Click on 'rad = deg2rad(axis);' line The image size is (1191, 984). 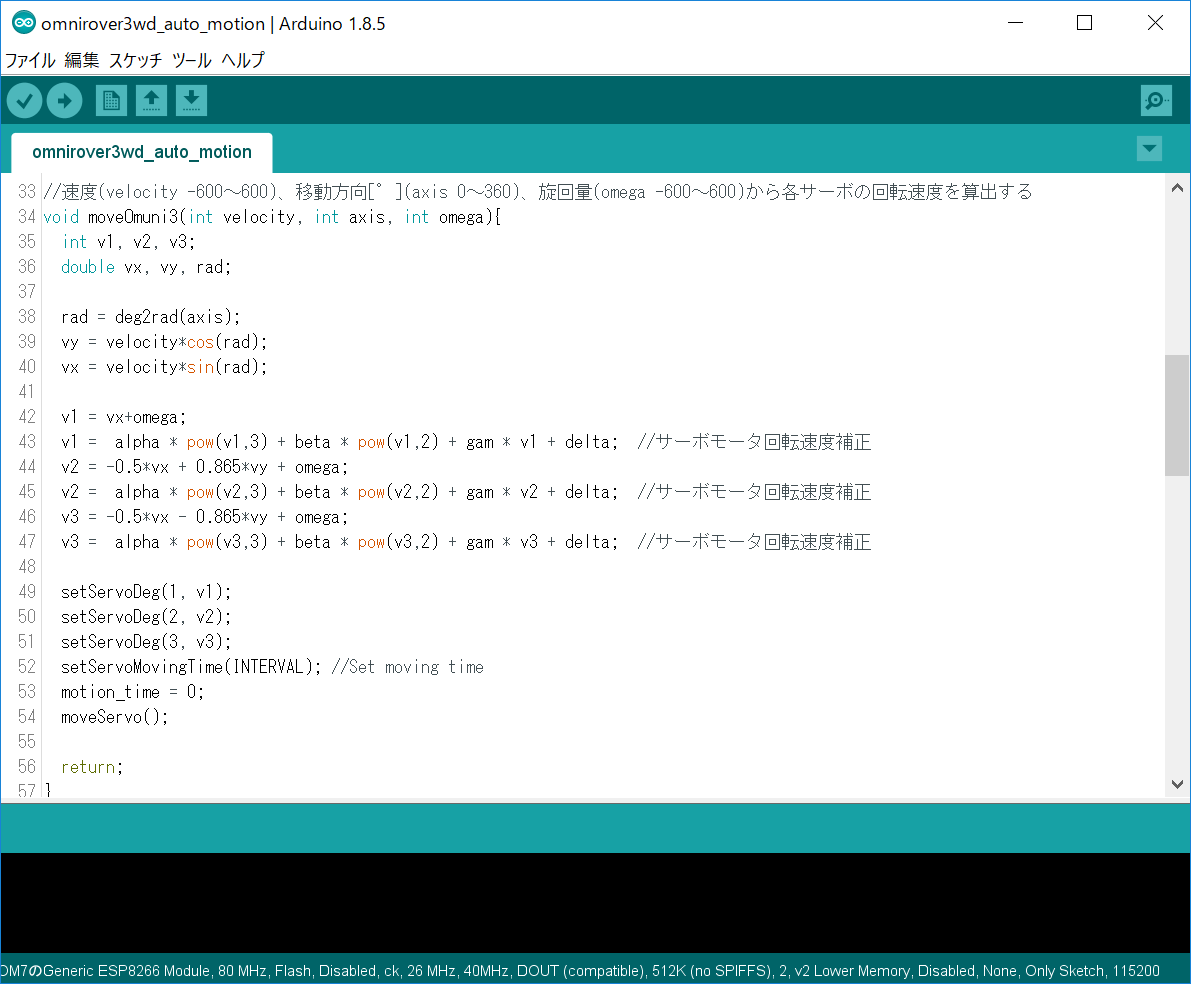150,317
